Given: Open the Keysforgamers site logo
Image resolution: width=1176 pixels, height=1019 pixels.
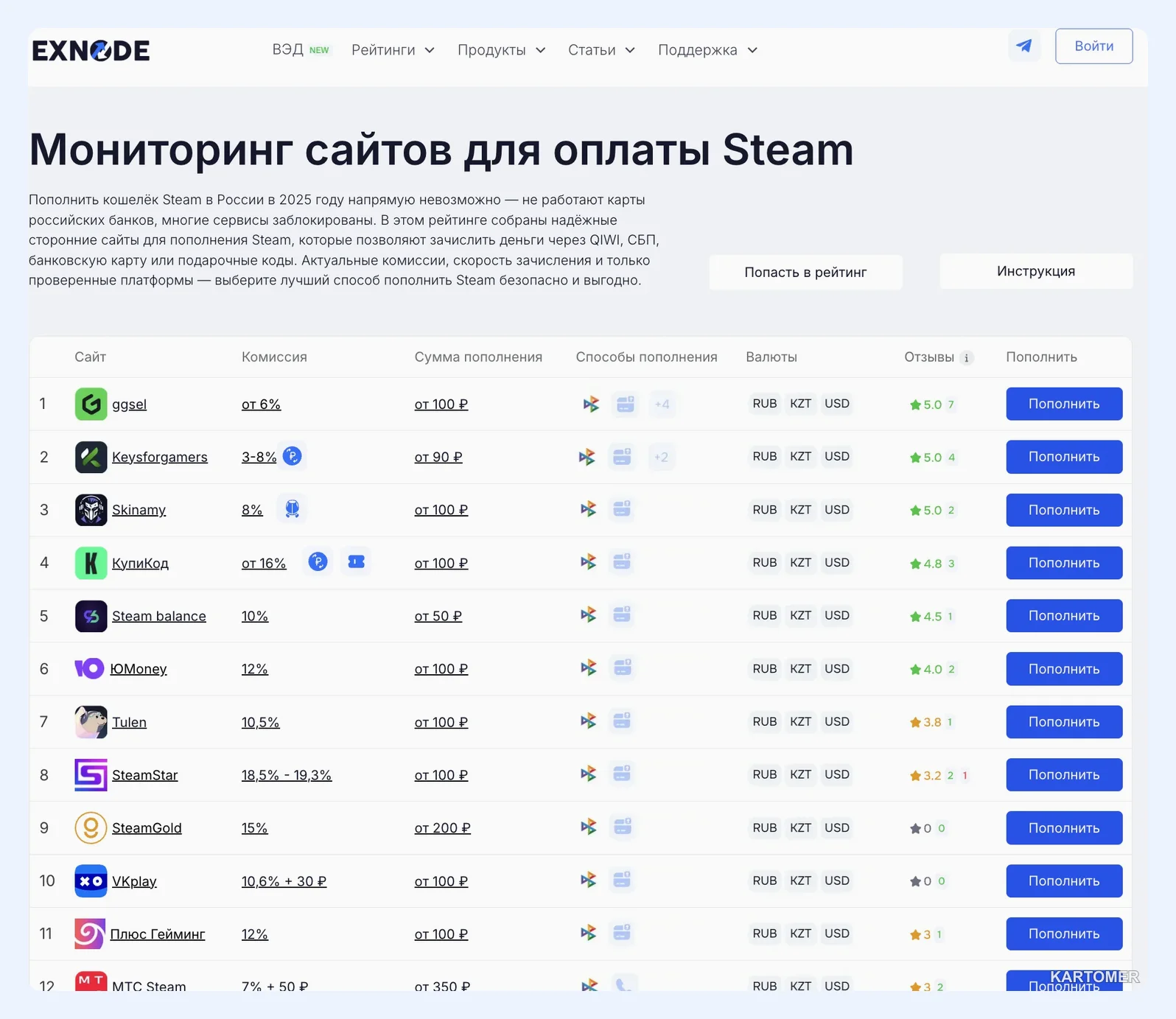Looking at the screenshot, I should pos(91,457).
